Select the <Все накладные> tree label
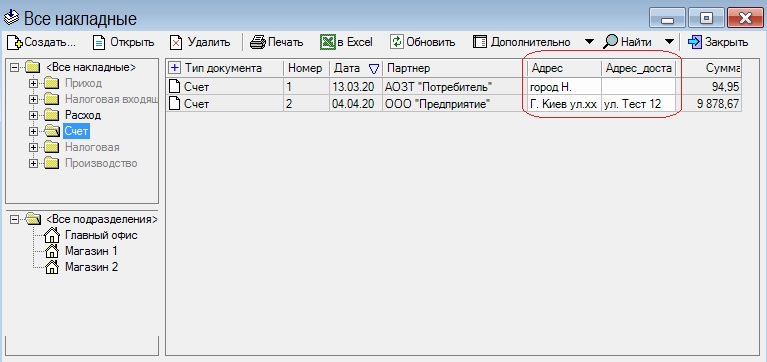767x362 pixels. pyautogui.click(x=91, y=68)
